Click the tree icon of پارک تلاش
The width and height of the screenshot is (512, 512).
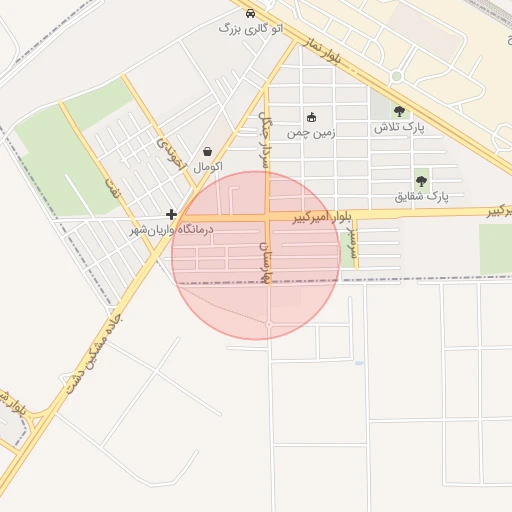coord(399,111)
